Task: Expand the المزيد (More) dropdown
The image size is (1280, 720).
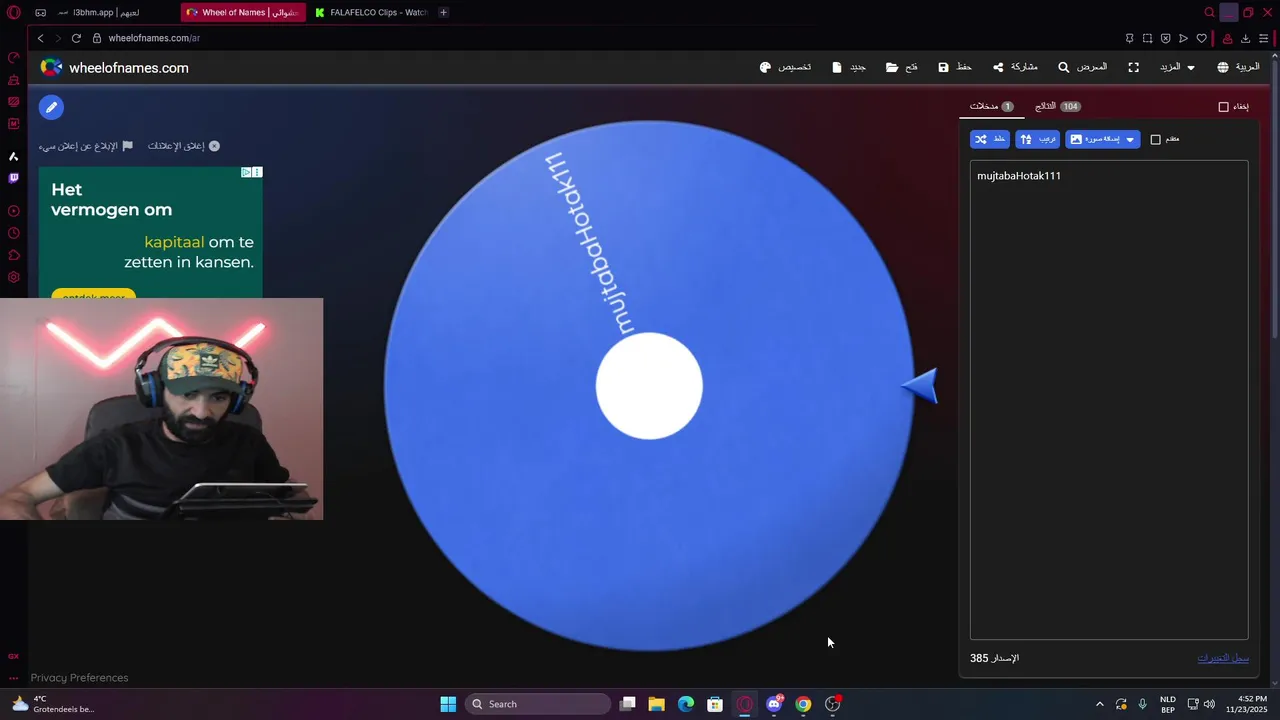Action: 1176,67
